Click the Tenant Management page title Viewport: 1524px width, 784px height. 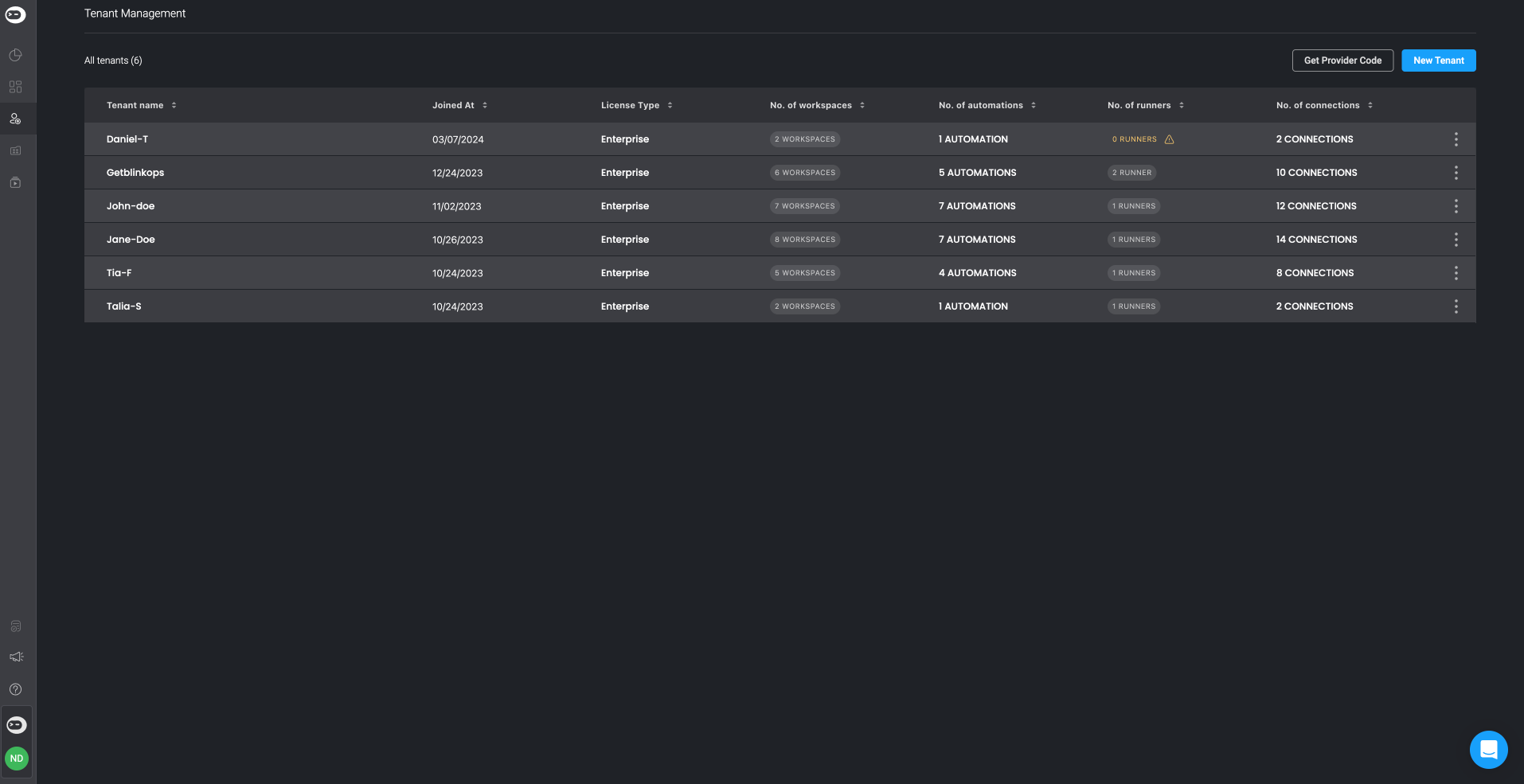coord(135,14)
